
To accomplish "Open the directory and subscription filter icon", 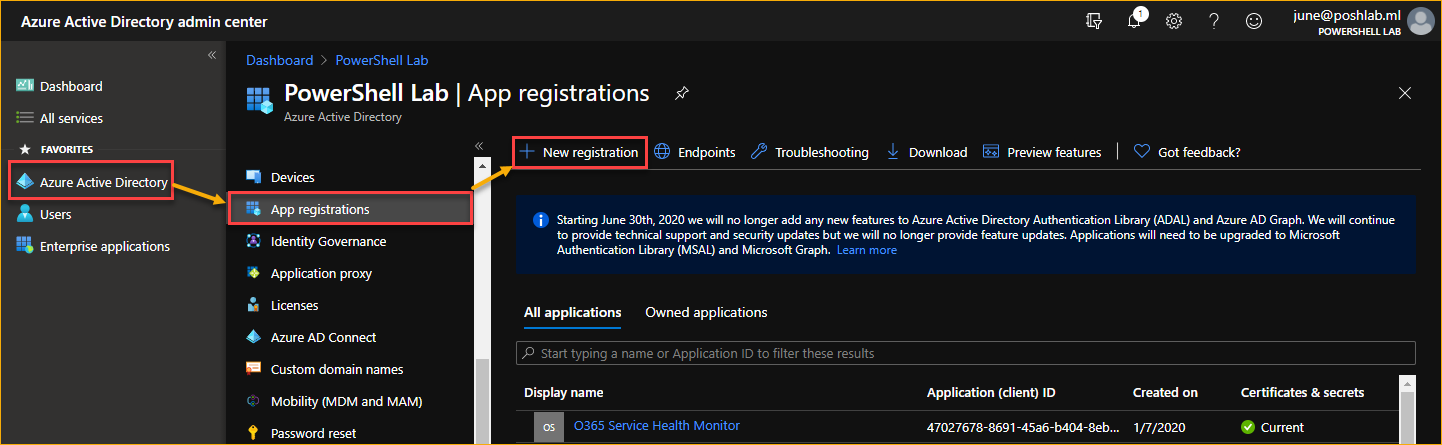I will click(x=1094, y=21).
